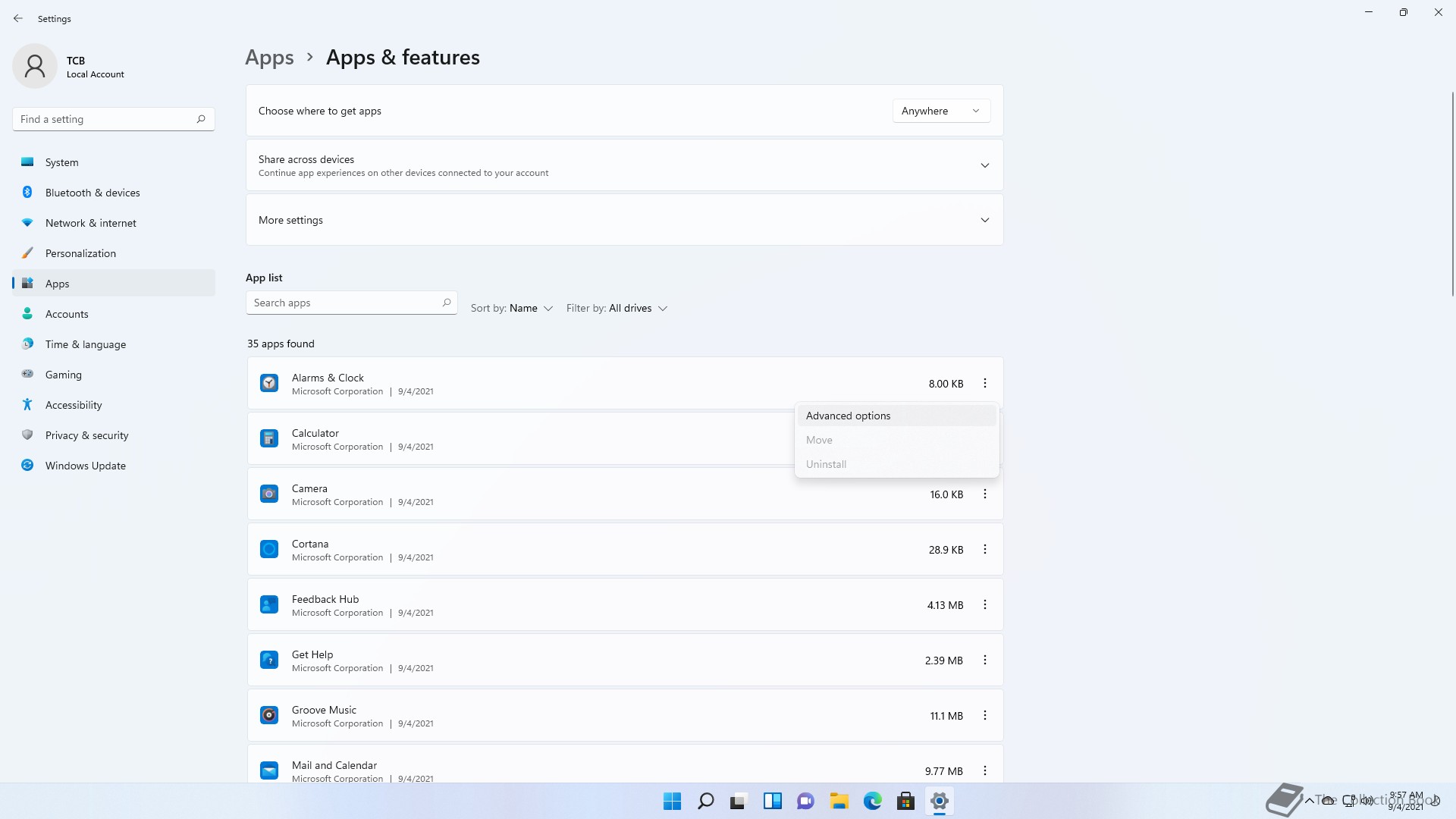
Task: Open Task View from the taskbar
Action: pyautogui.click(x=739, y=802)
